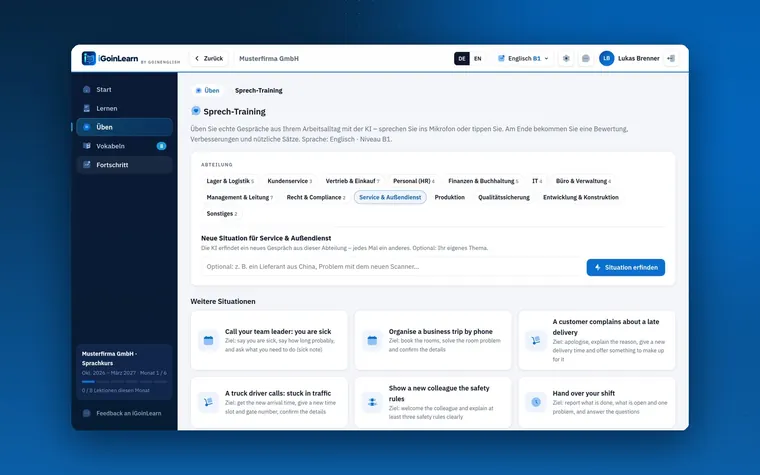
Task: Toggle the theme brightness icon in header
Action: (x=566, y=58)
